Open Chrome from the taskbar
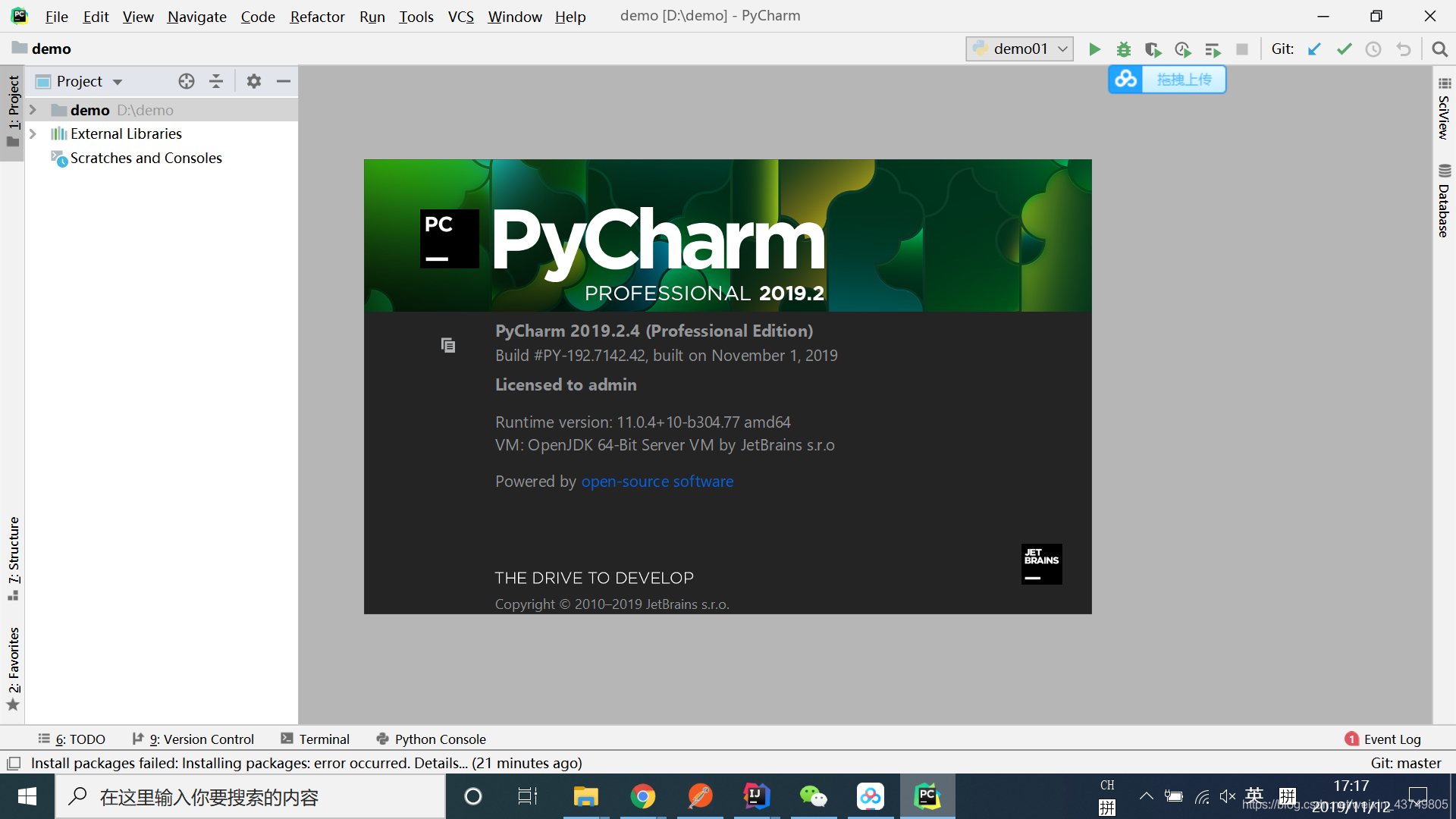 click(x=643, y=796)
